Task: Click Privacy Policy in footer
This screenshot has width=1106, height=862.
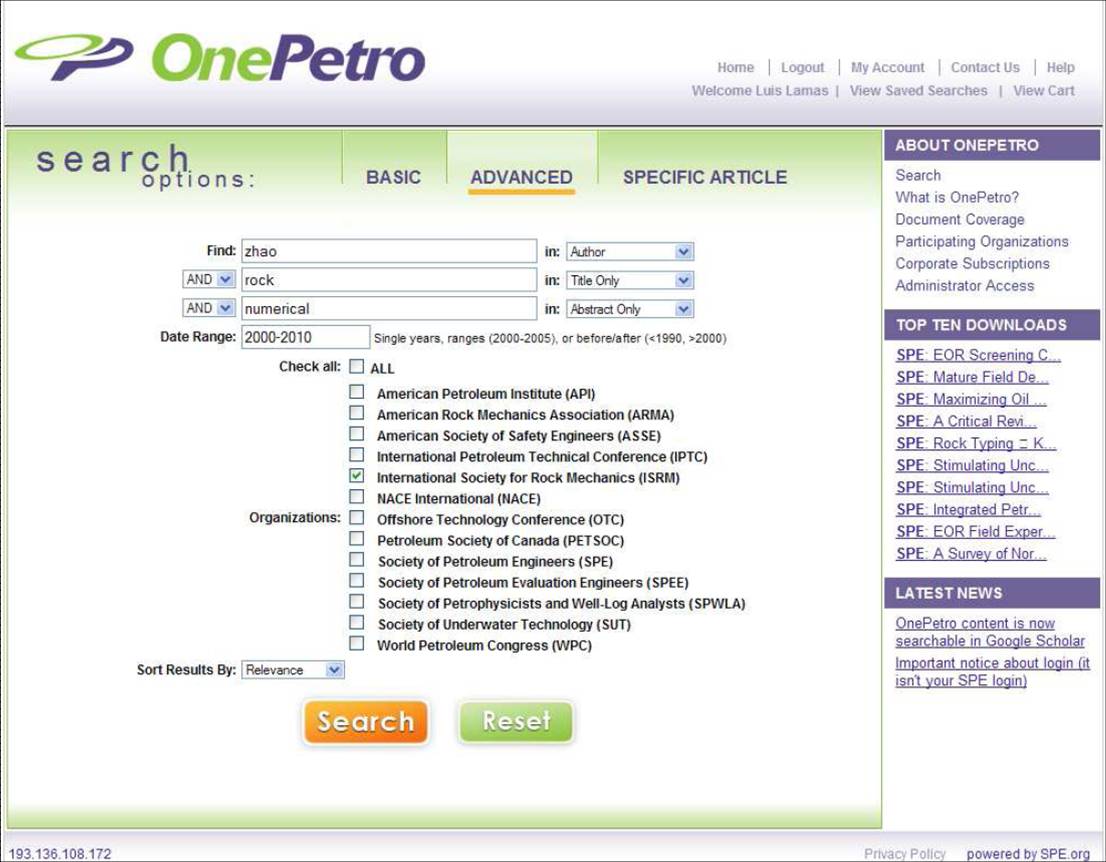Action: pyautogui.click(x=904, y=854)
